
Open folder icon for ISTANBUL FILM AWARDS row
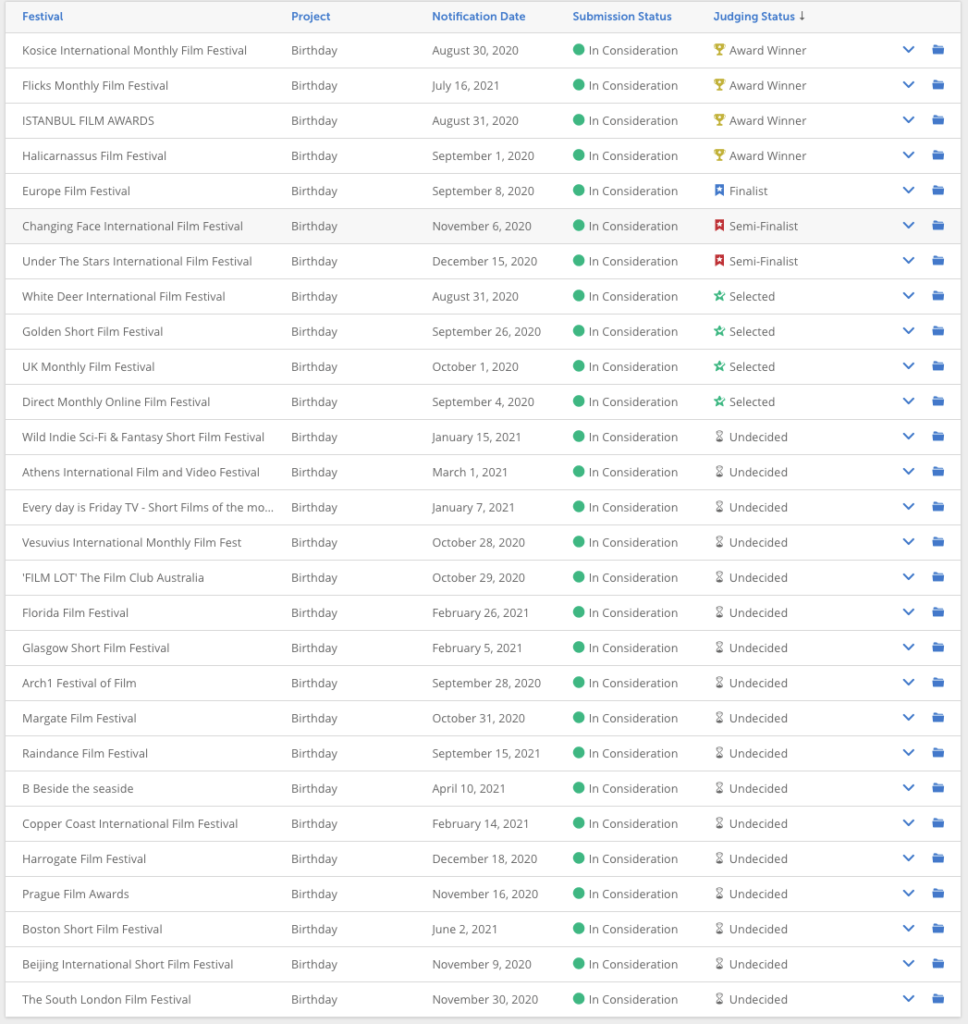pyautogui.click(x=938, y=120)
